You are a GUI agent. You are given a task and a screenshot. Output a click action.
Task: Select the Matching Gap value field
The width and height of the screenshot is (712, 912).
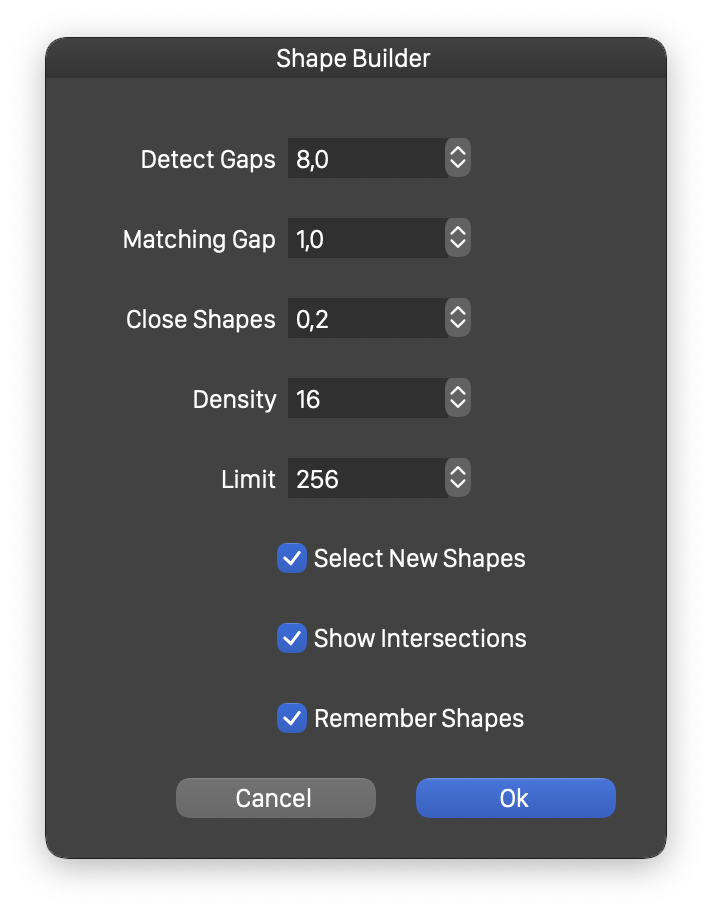(x=367, y=238)
